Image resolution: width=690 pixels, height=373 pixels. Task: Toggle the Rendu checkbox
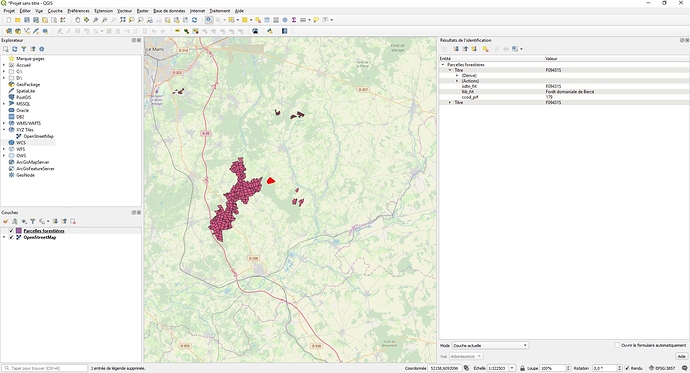pos(627,368)
